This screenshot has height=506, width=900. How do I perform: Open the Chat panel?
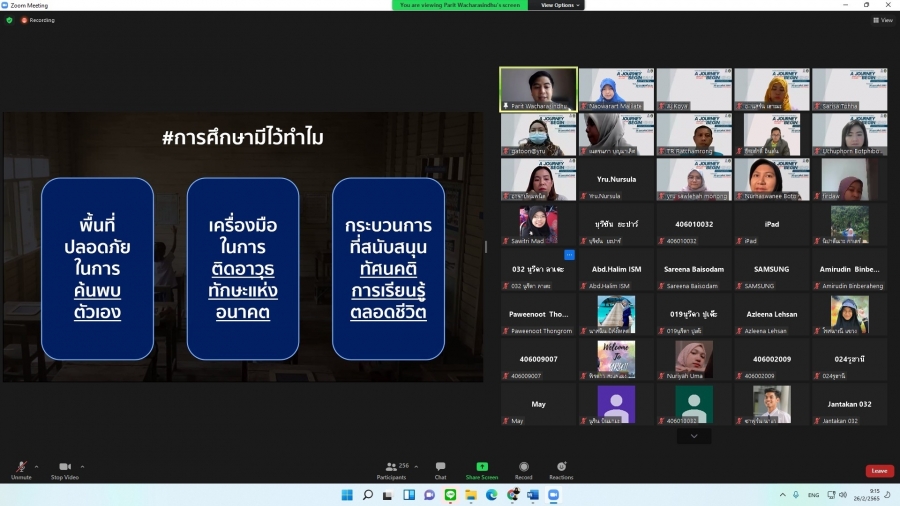click(440, 469)
